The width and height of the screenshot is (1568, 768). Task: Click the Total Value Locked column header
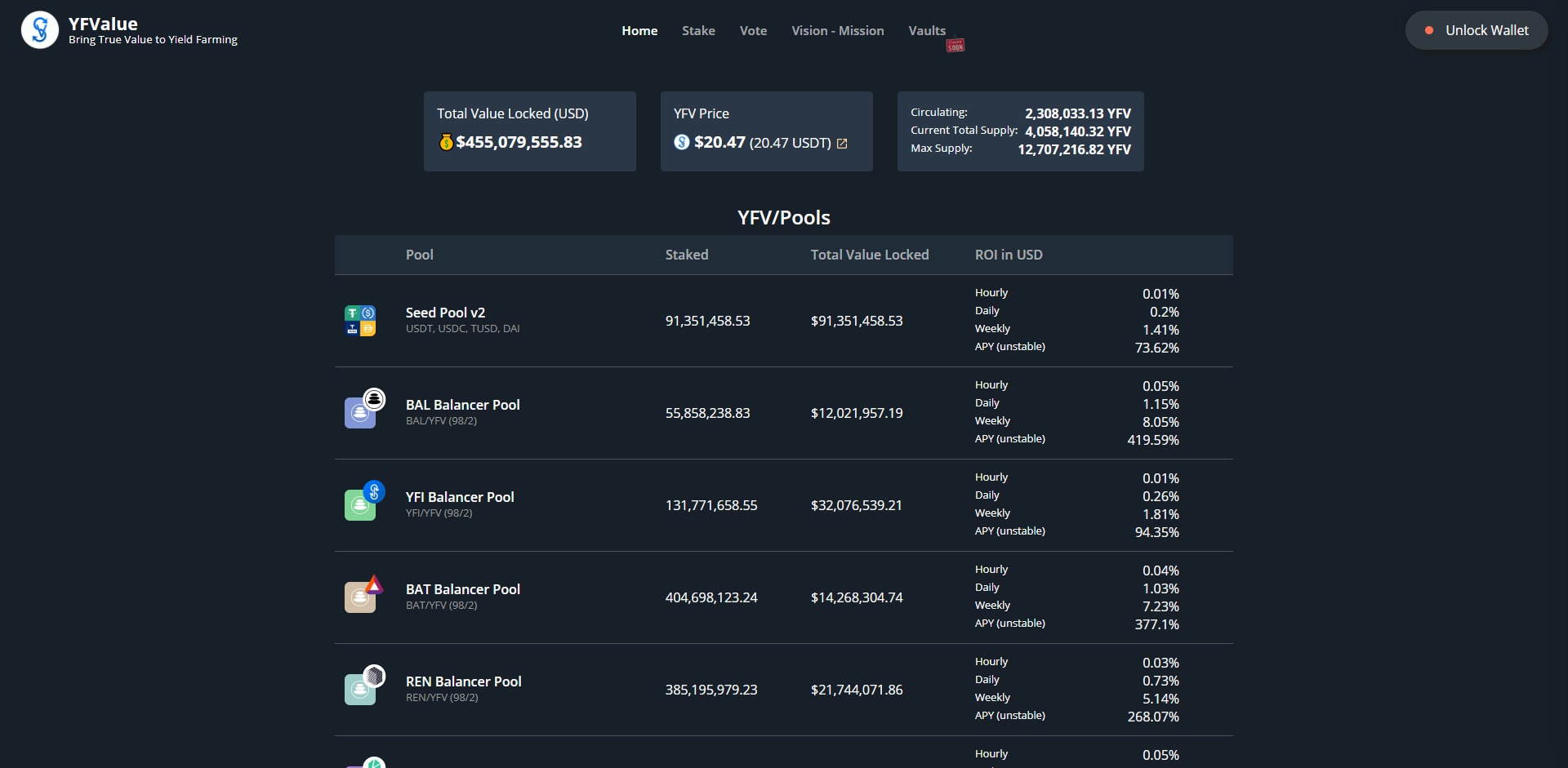(x=870, y=255)
